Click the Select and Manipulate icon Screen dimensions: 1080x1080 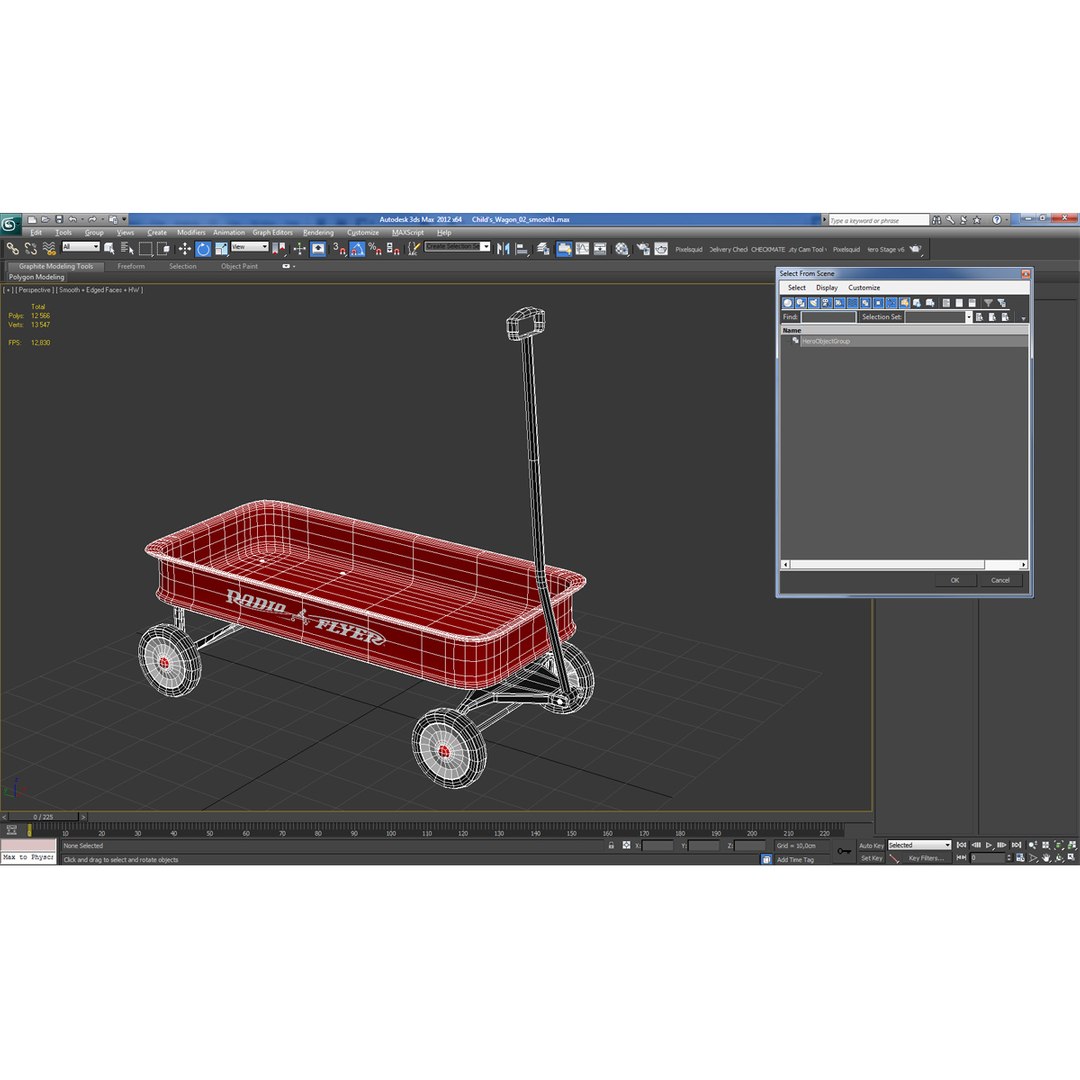[299, 249]
